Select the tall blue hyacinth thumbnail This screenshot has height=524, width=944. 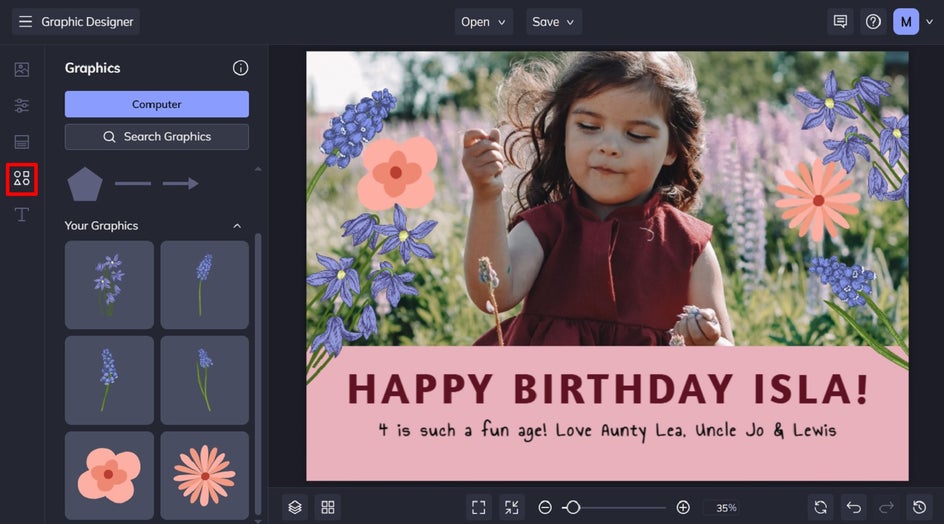tap(109, 380)
